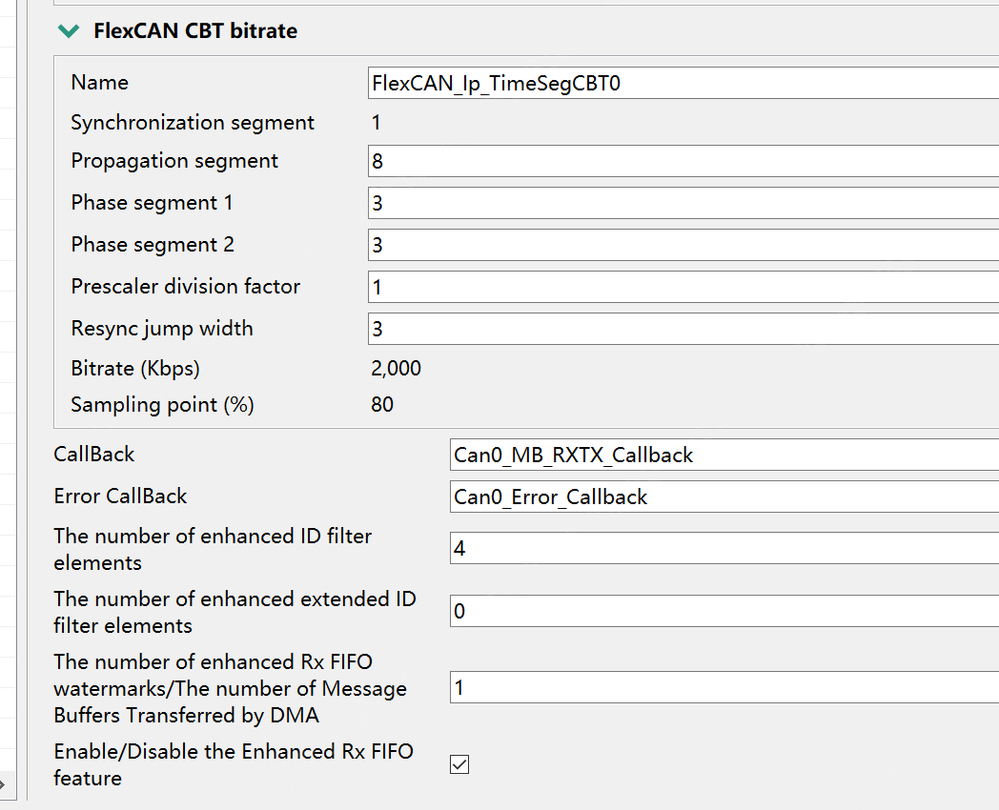Click the enhanced ID filter elements field
Screen dimensions: 999x810
click(x=650, y=548)
